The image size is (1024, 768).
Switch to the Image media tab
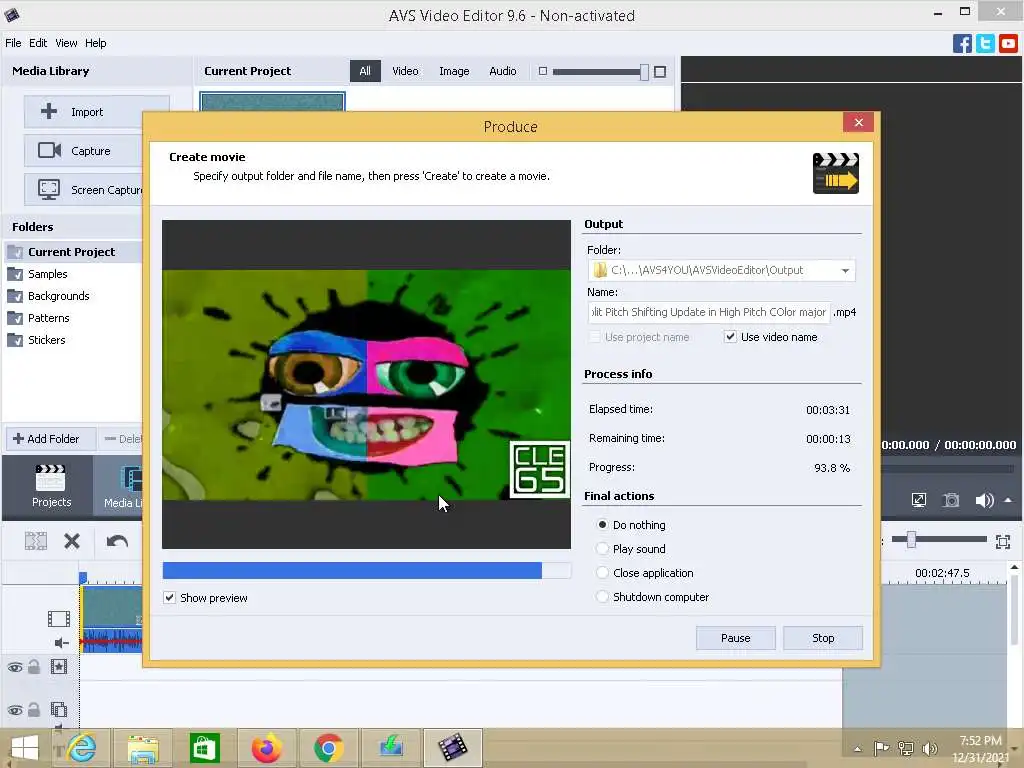[454, 71]
